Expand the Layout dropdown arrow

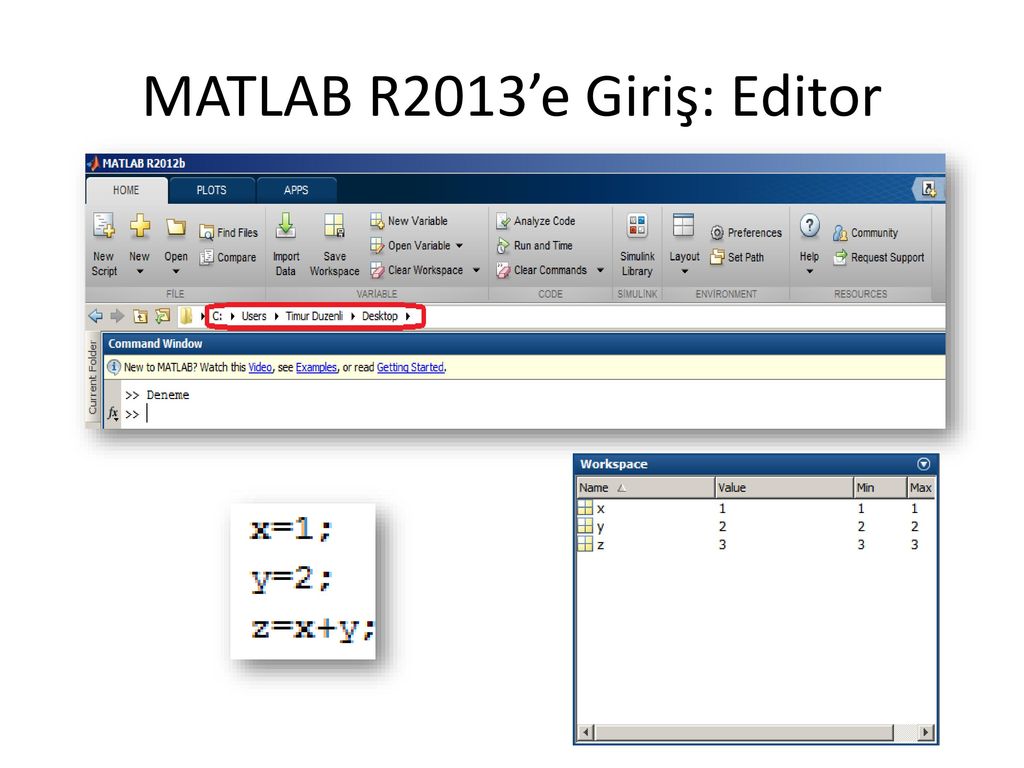click(x=684, y=272)
